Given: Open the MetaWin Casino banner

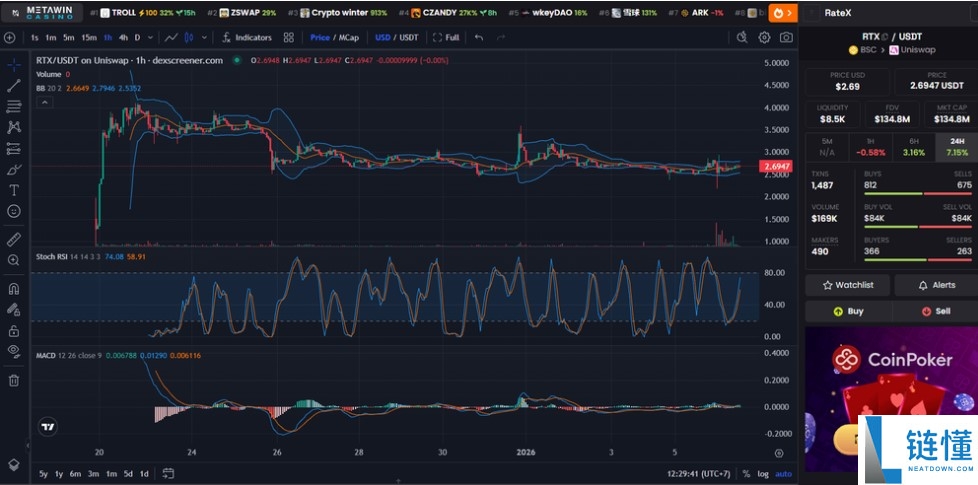Looking at the screenshot, I should pyautogui.click(x=42, y=12).
